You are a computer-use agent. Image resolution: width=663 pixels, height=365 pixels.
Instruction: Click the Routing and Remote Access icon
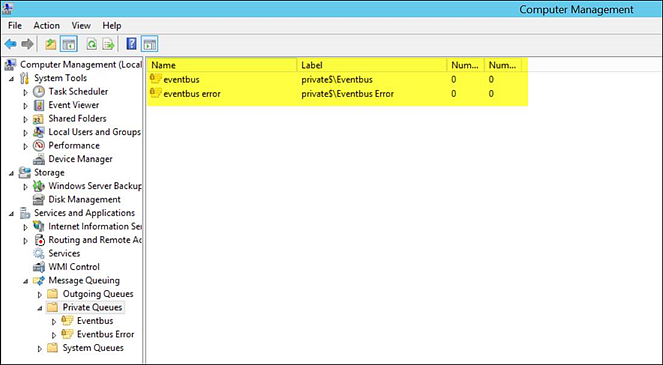pyautogui.click(x=39, y=240)
